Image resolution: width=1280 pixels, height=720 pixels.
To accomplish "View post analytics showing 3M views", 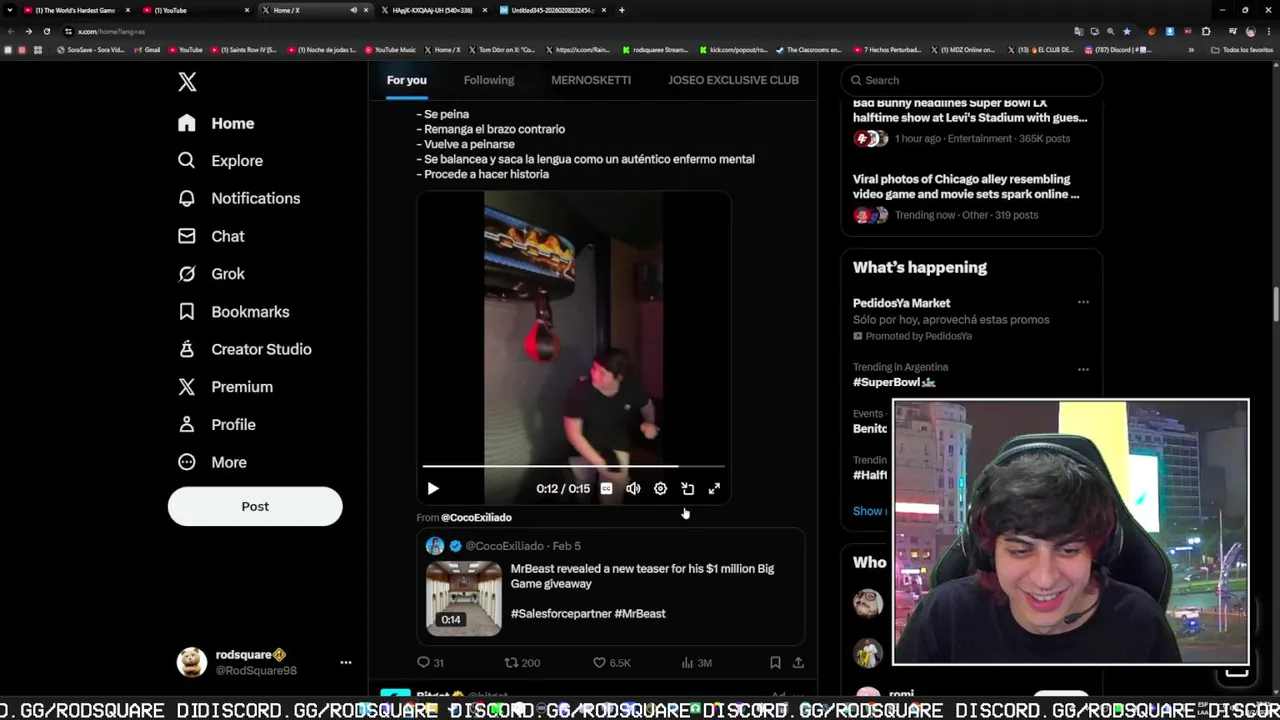I will (696, 662).
